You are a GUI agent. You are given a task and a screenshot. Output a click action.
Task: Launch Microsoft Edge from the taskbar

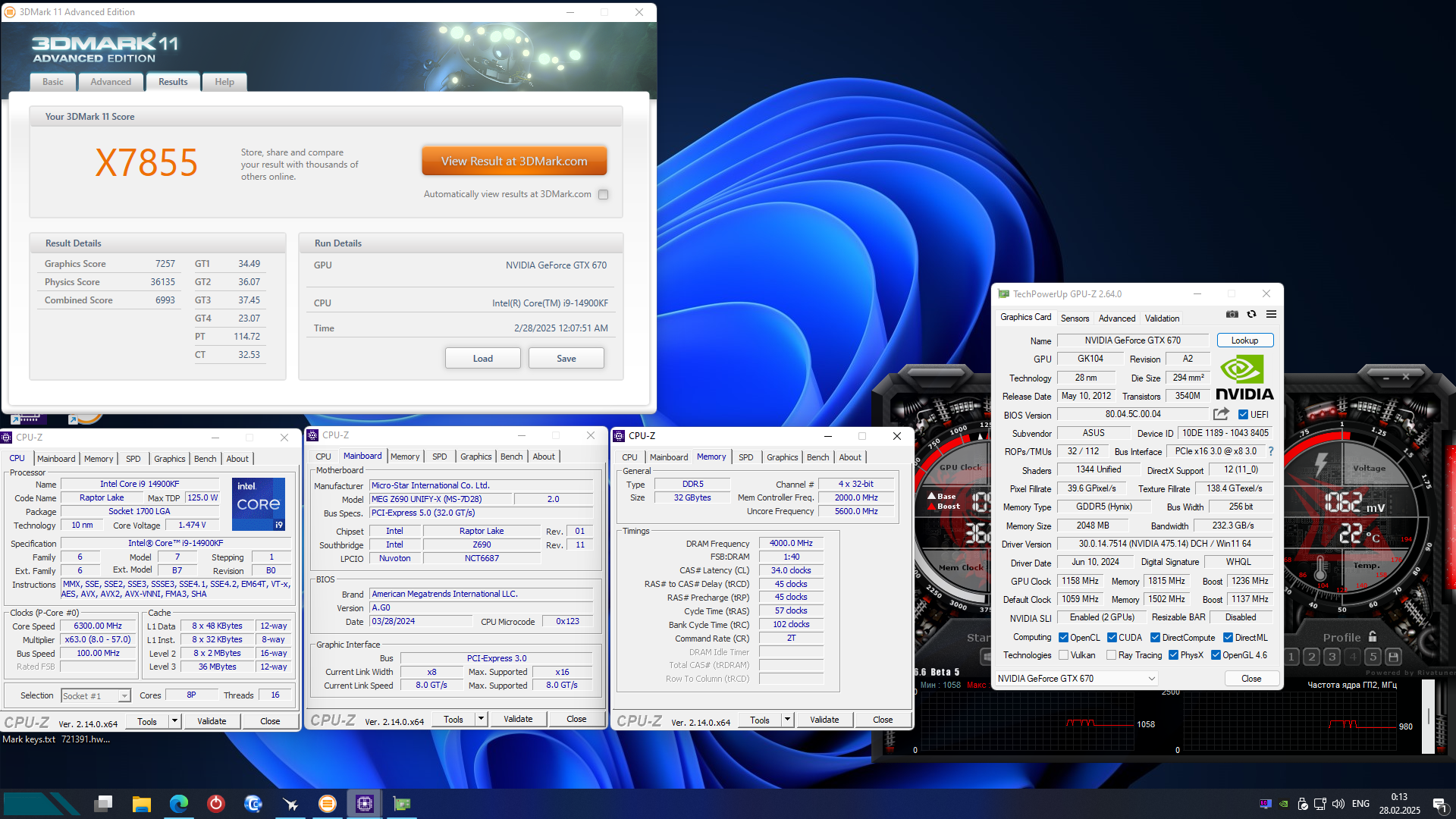tap(179, 804)
